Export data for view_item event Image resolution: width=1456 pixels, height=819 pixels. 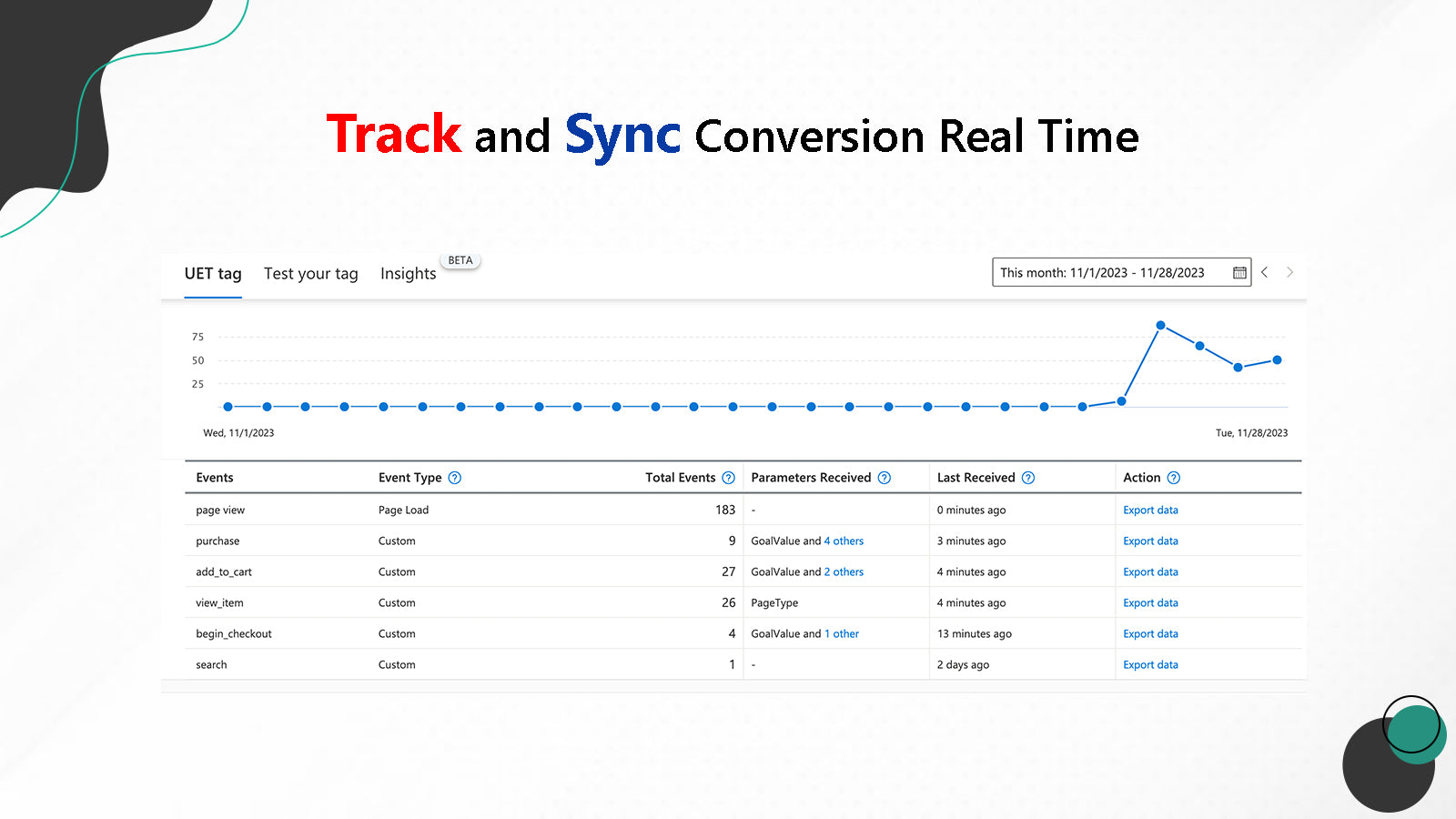tap(1150, 603)
